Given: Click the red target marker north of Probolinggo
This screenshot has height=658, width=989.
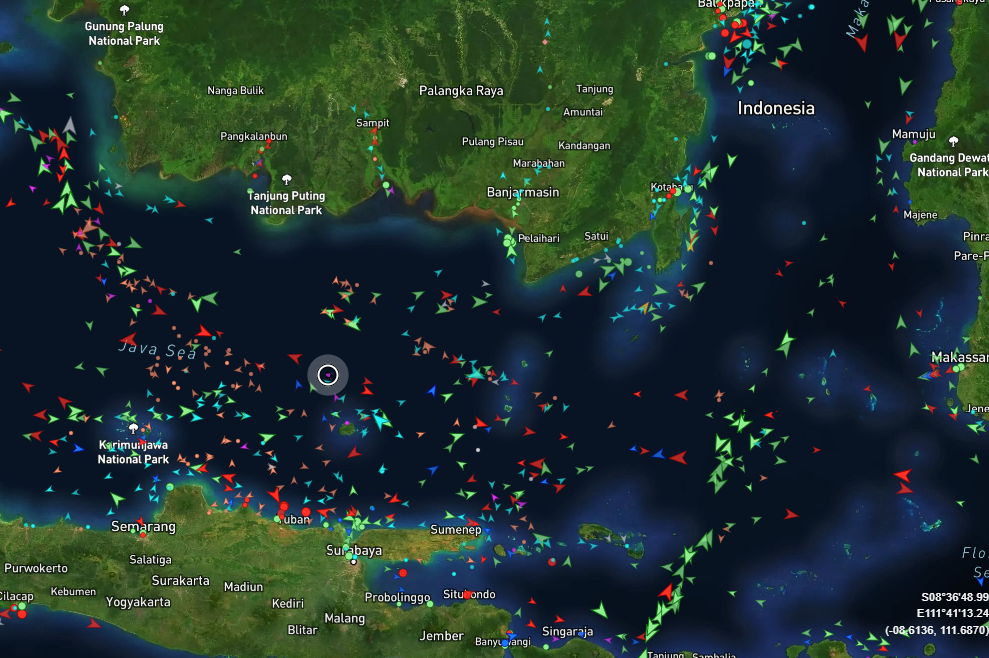Looking at the screenshot, I should coord(402,573).
